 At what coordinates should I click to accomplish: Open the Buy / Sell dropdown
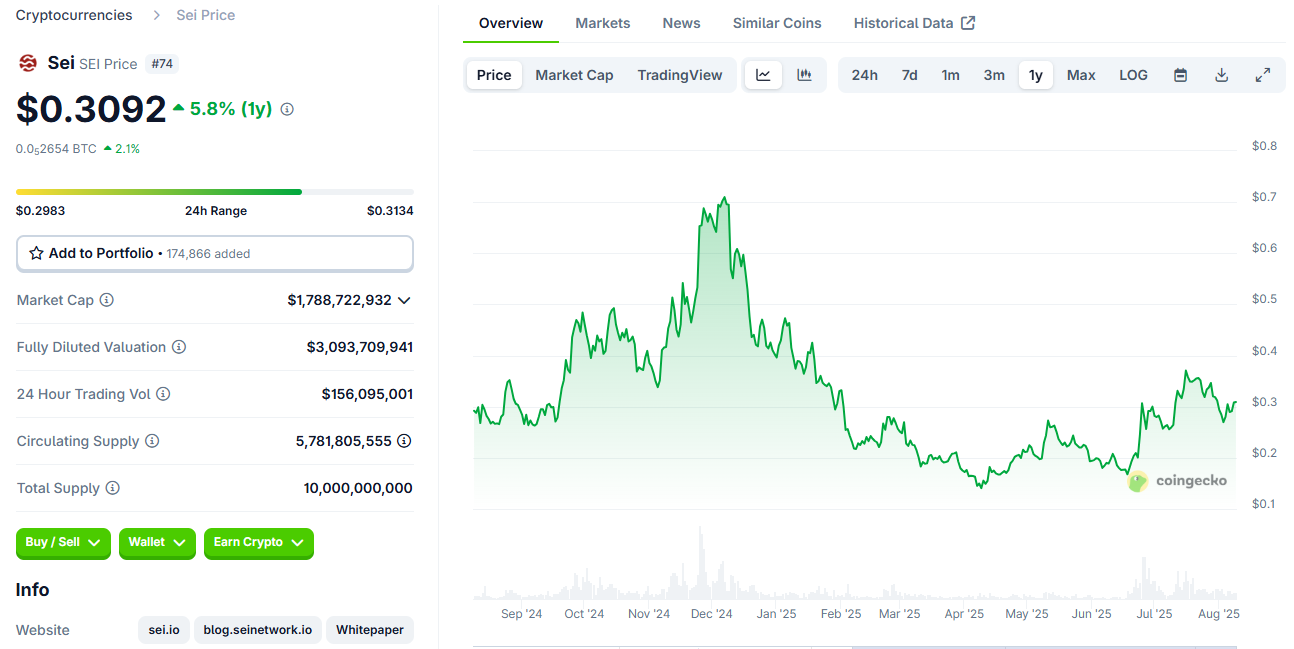pos(63,542)
